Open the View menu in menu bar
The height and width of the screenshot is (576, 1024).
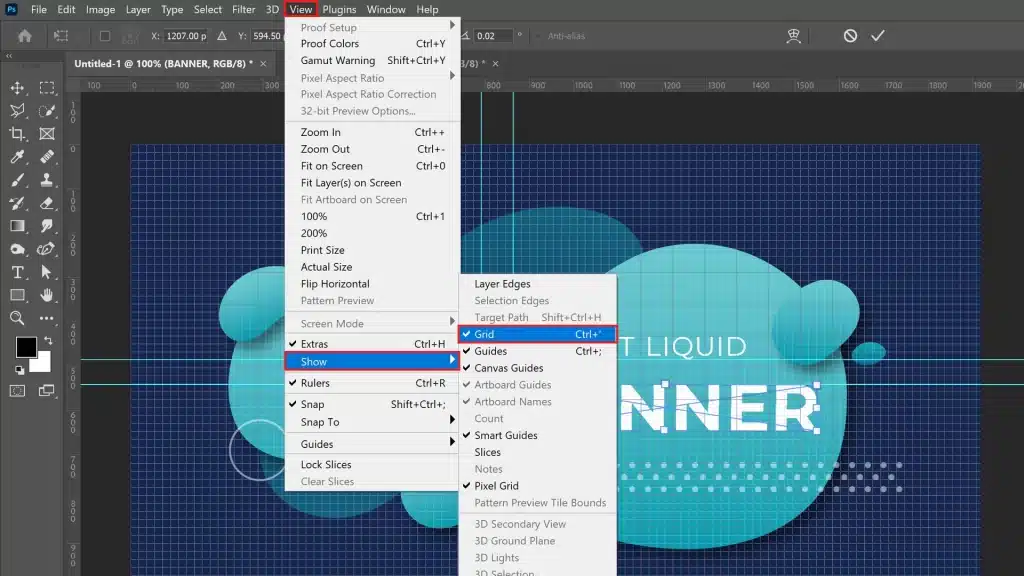[x=301, y=10]
